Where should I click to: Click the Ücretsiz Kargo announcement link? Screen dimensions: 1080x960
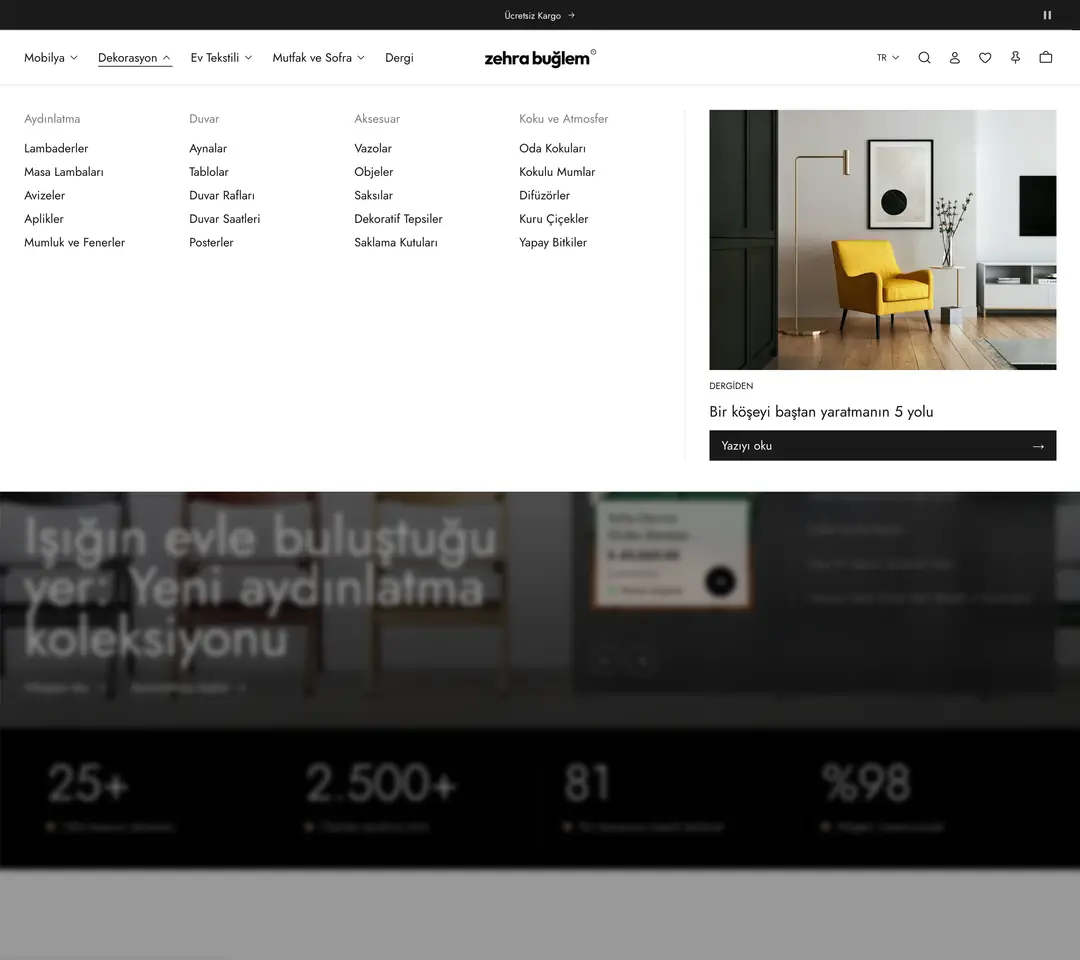tap(539, 15)
